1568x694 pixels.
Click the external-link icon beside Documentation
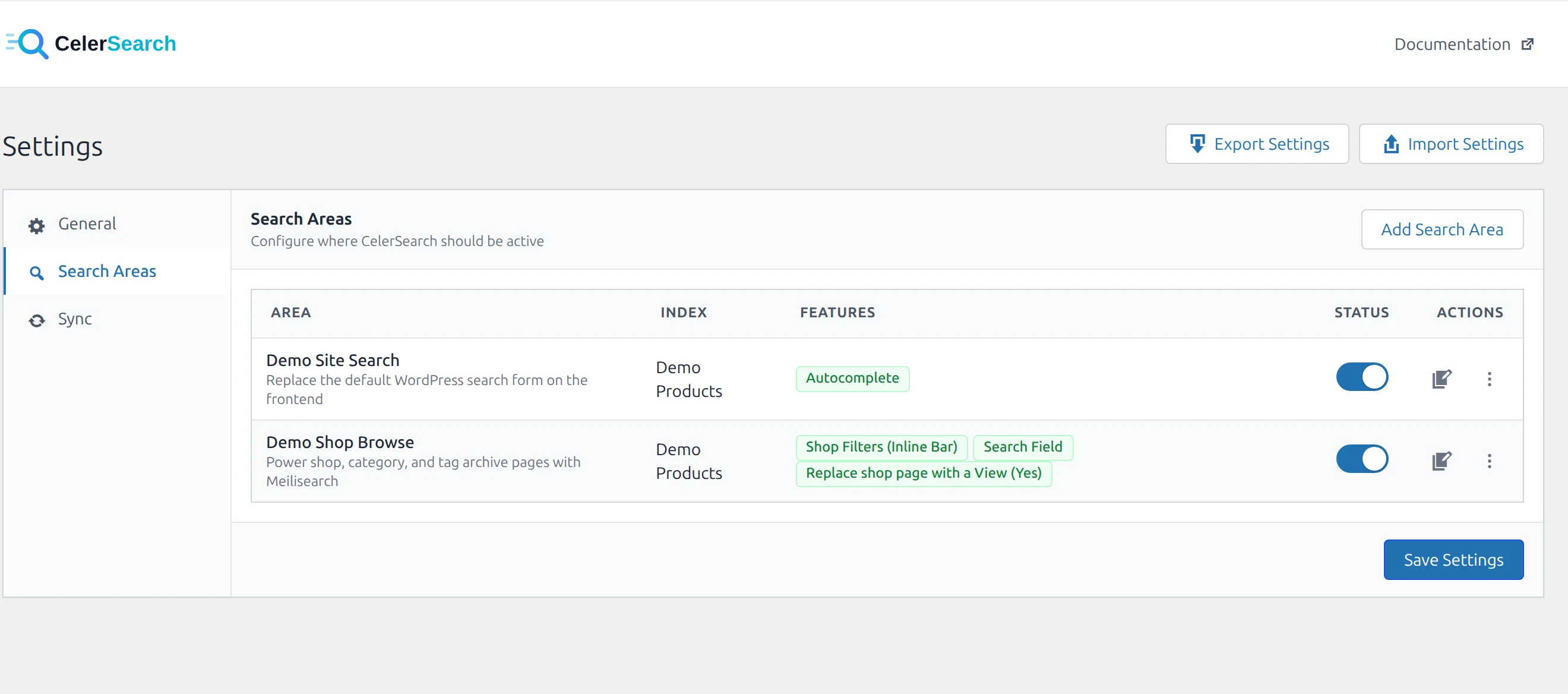pyautogui.click(x=1527, y=44)
